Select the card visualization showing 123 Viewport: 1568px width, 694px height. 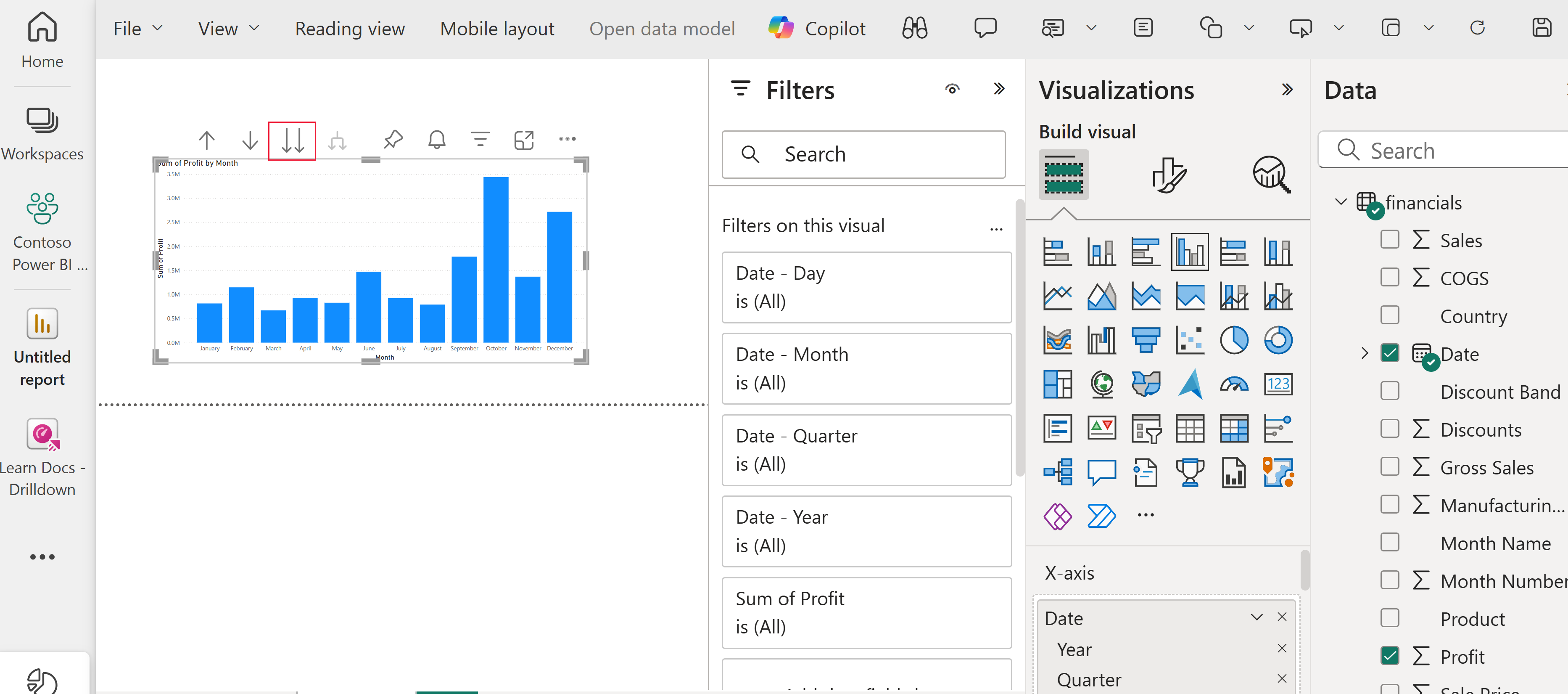click(1278, 384)
